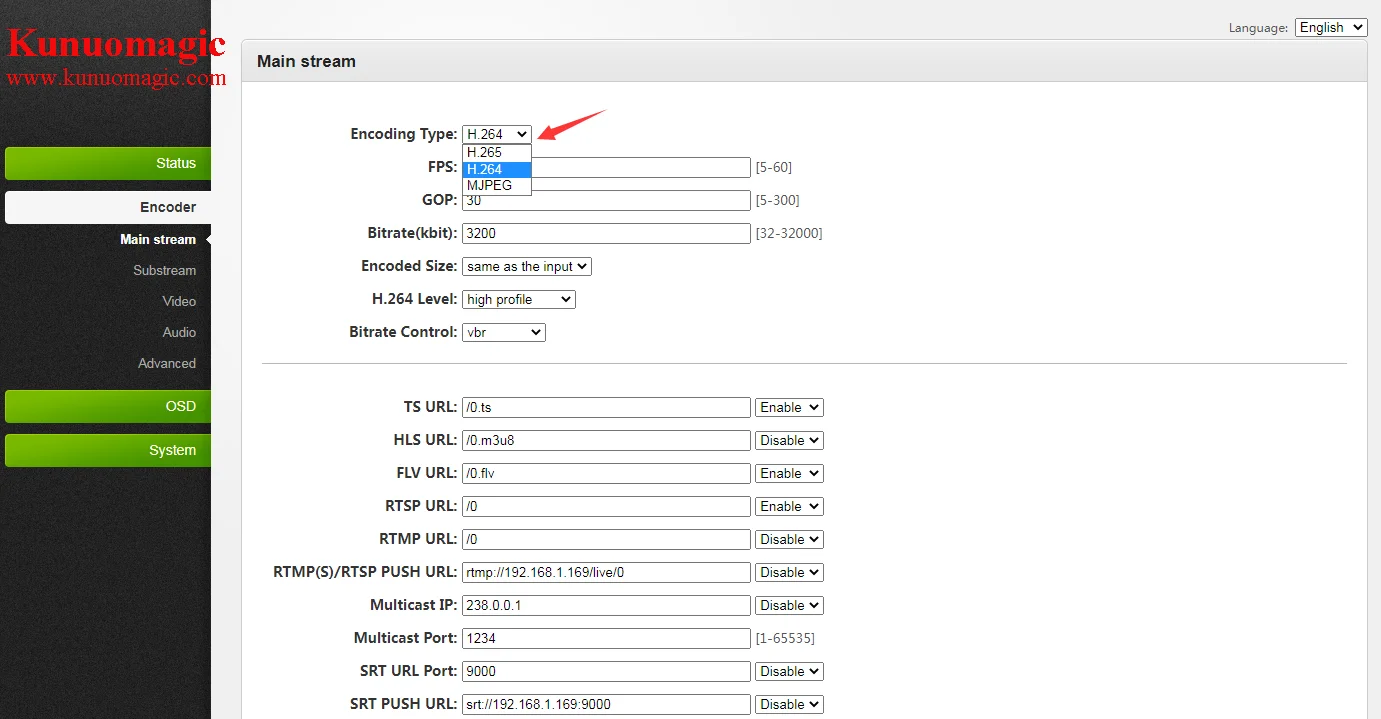The width and height of the screenshot is (1381, 719).
Task: Open Multicast IP Disable dropdown
Action: (x=789, y=605)
